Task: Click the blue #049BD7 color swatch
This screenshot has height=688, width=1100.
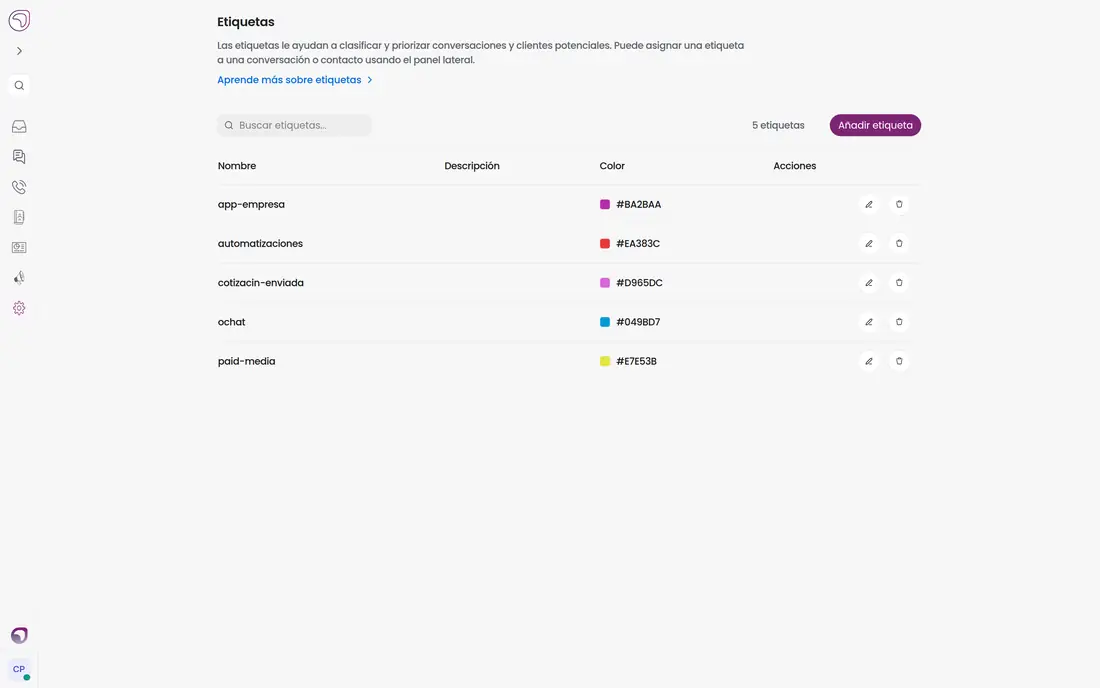Action: (x=605, y=323)
